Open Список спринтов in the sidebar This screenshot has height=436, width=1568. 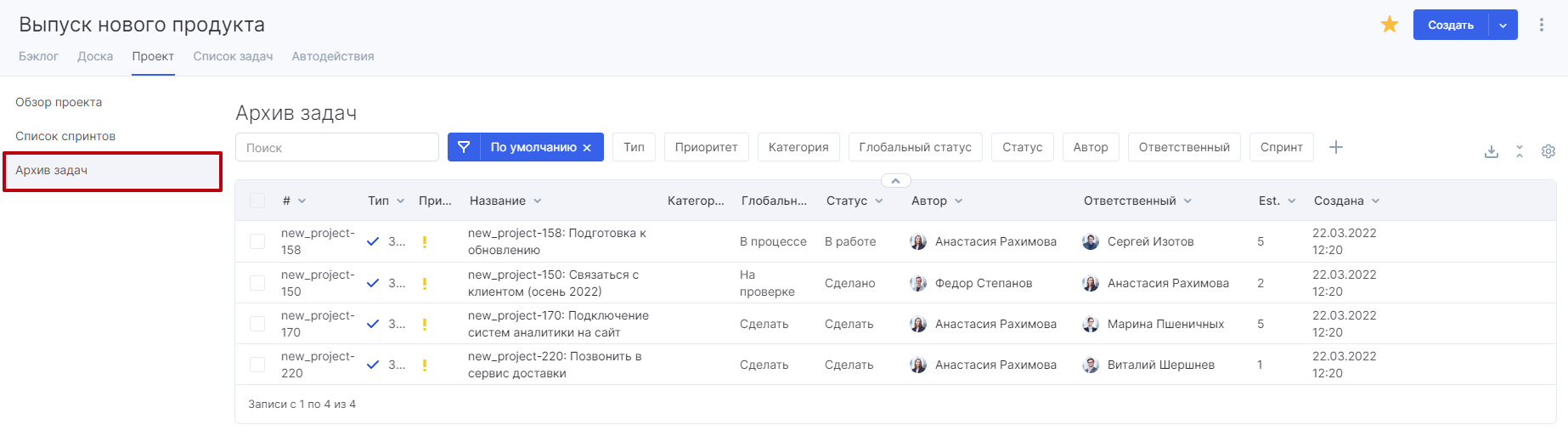(65, 136)
